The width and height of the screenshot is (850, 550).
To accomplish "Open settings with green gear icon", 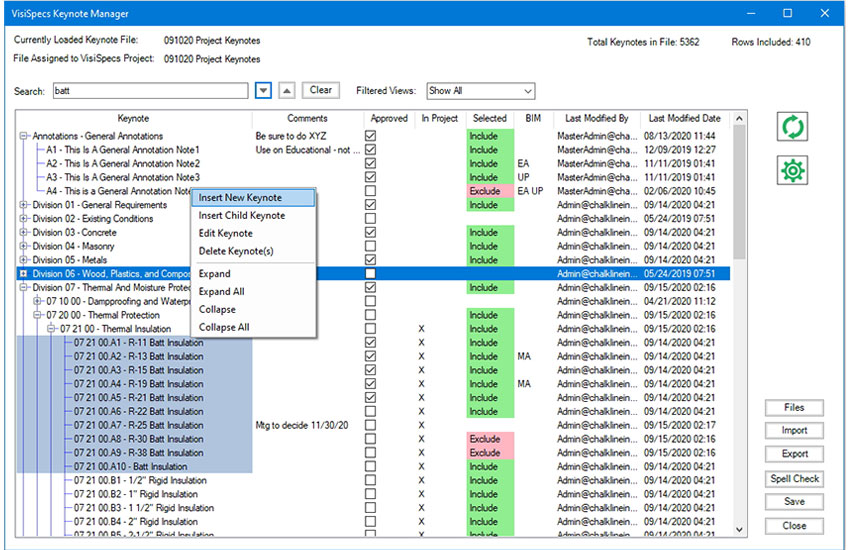I will [x=792, y=170].
